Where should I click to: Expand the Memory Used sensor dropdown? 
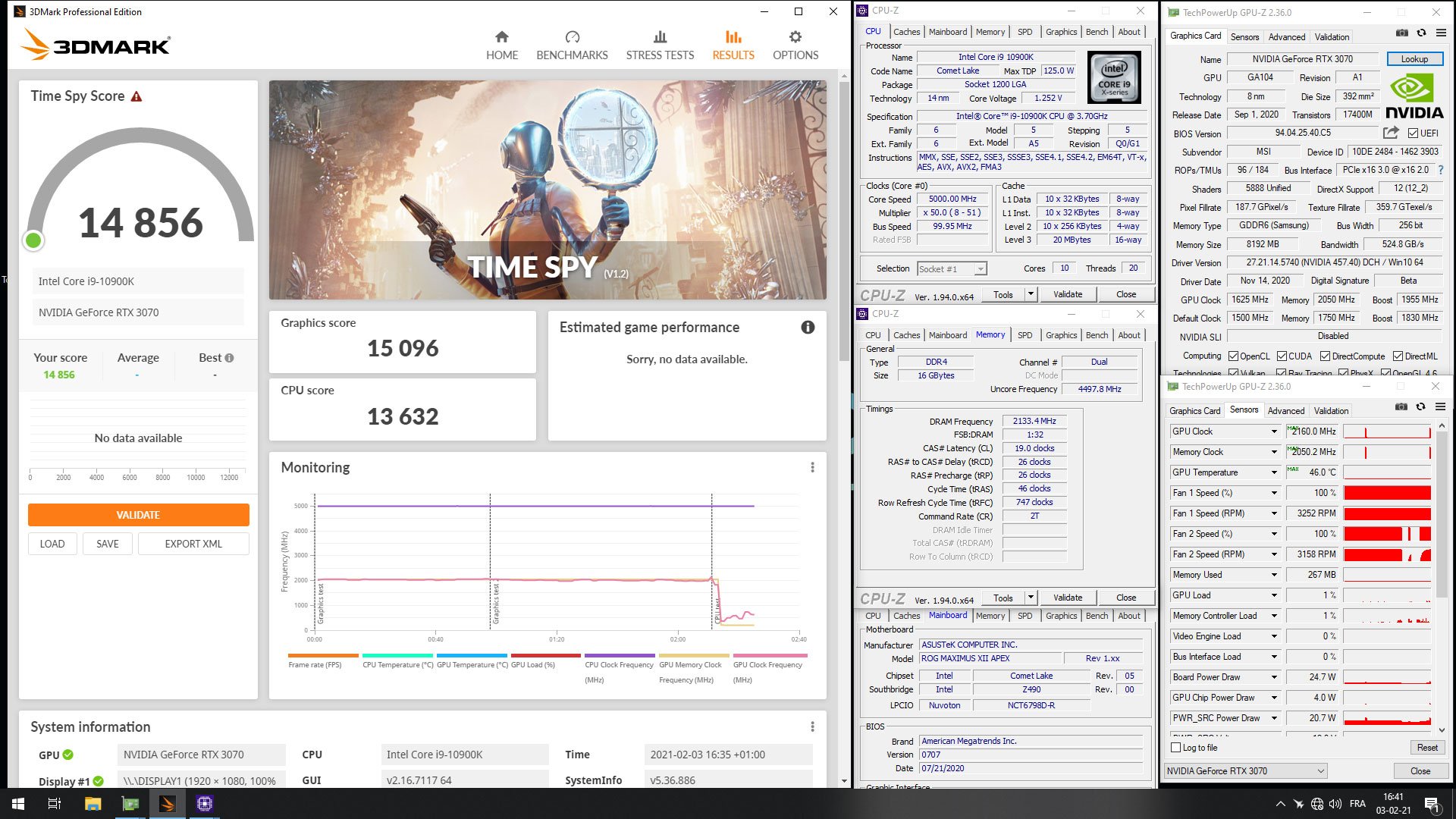click(1274, 575)
